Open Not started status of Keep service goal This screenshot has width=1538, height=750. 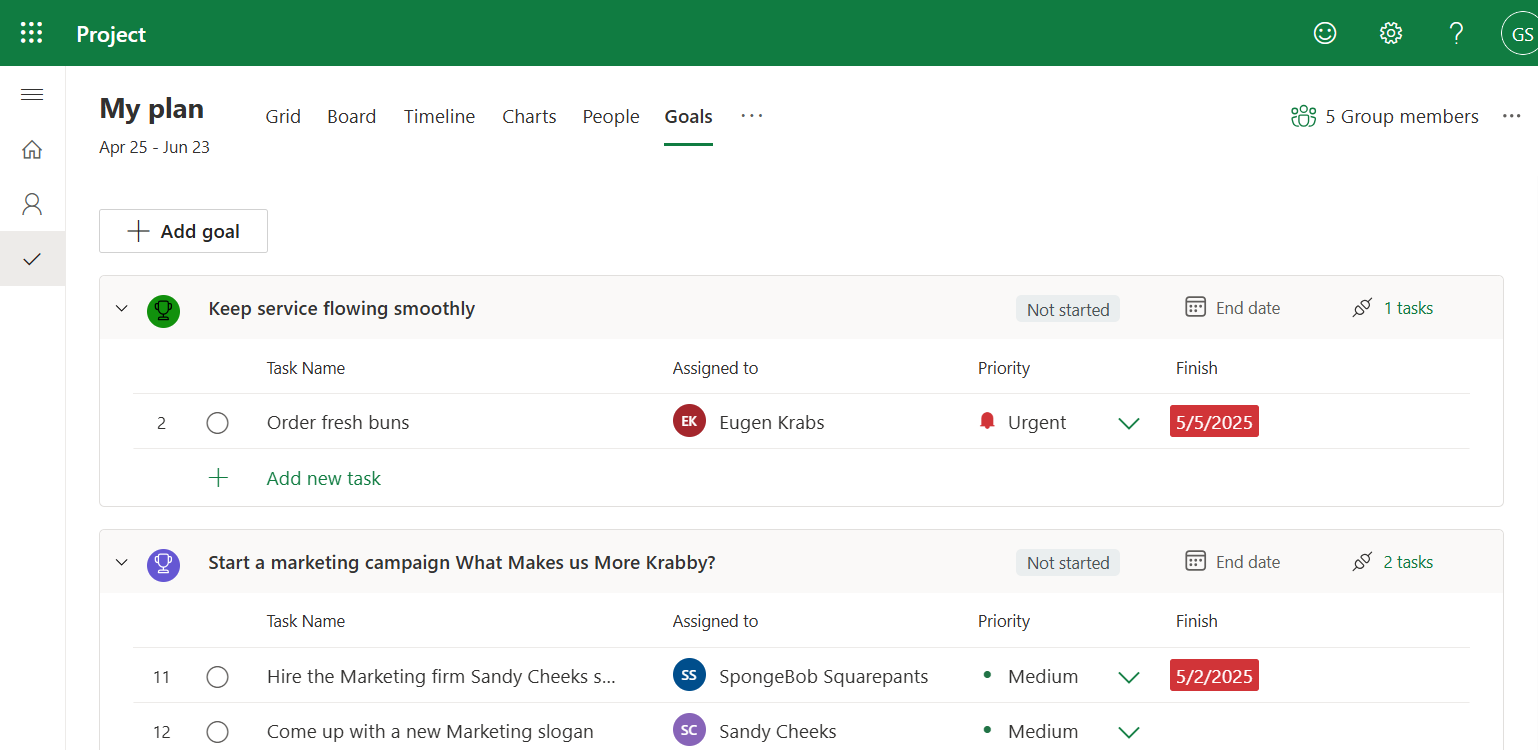coord(1068,309)
